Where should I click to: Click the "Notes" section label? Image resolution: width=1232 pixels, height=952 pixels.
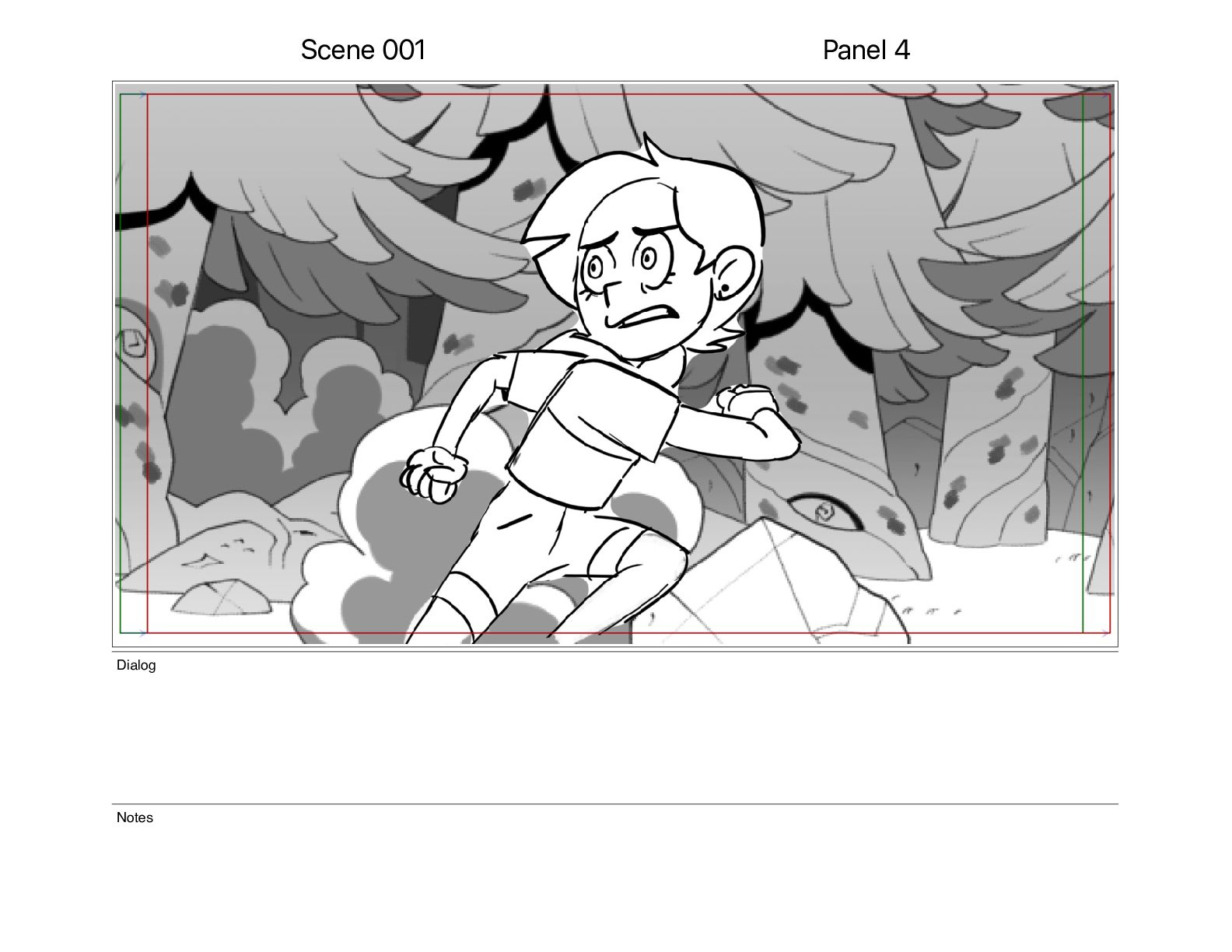(135, 817)
